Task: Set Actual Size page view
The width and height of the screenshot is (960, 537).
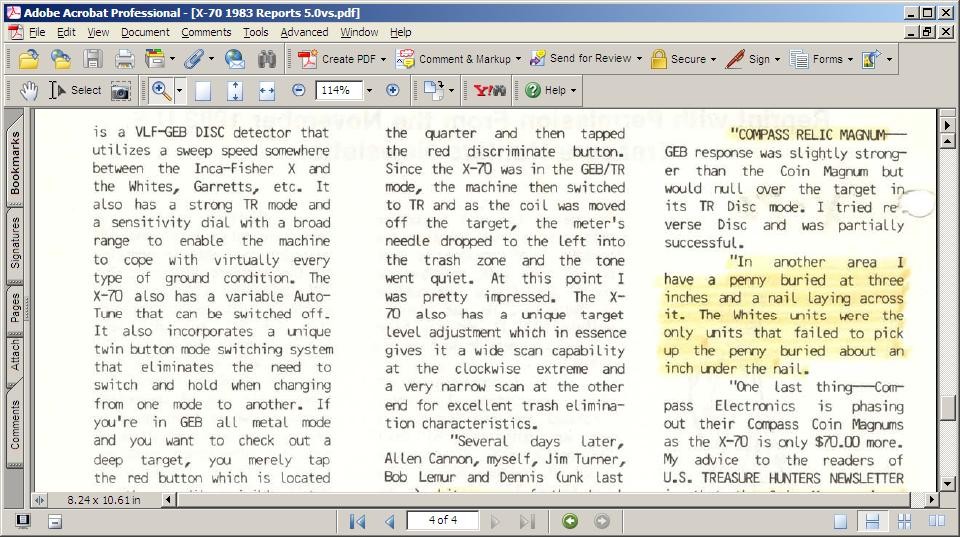Action: [203, 91]
